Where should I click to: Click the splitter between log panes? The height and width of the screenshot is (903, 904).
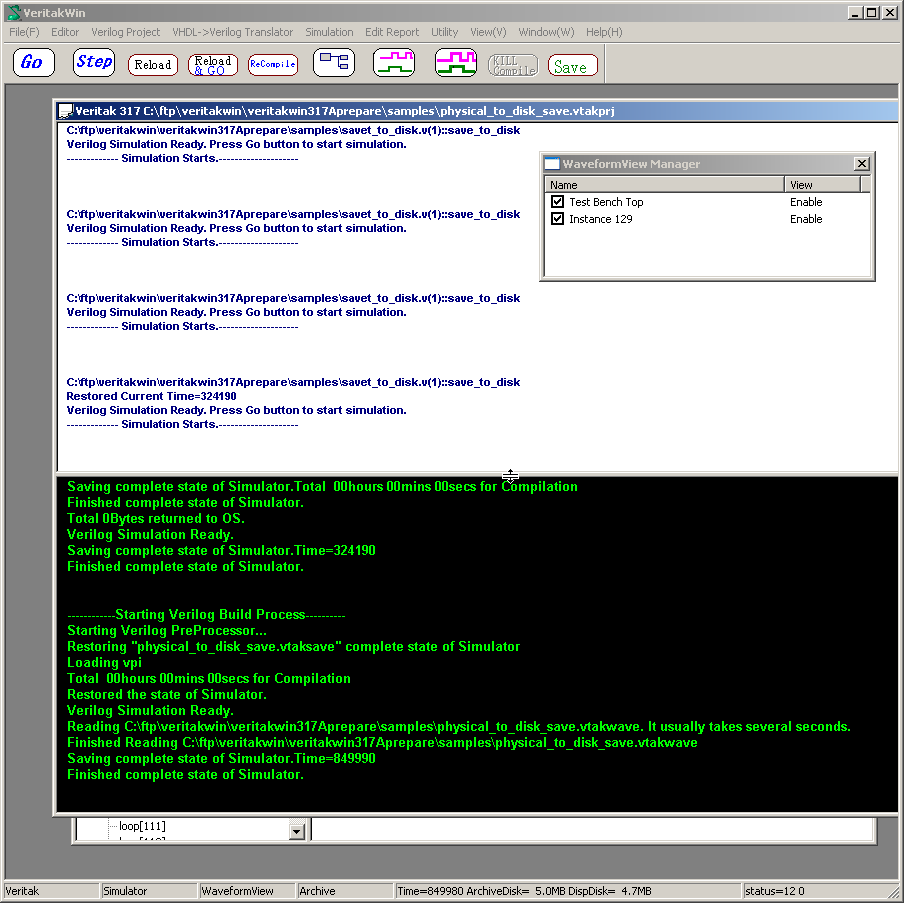point(477,474)
